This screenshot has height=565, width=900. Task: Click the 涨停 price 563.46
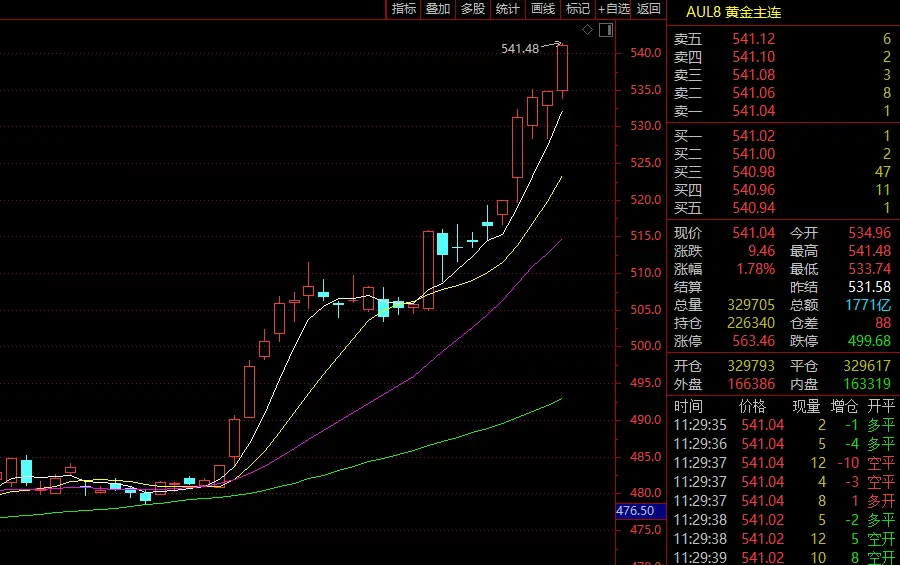click(754, 340)
